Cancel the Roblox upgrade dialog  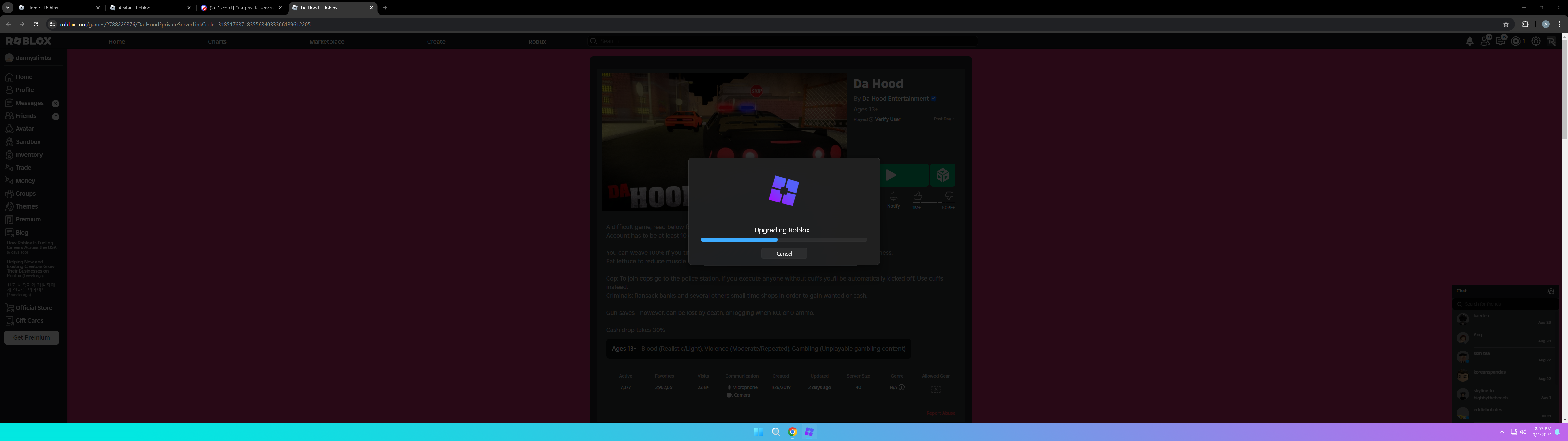(x=784, y=253)
